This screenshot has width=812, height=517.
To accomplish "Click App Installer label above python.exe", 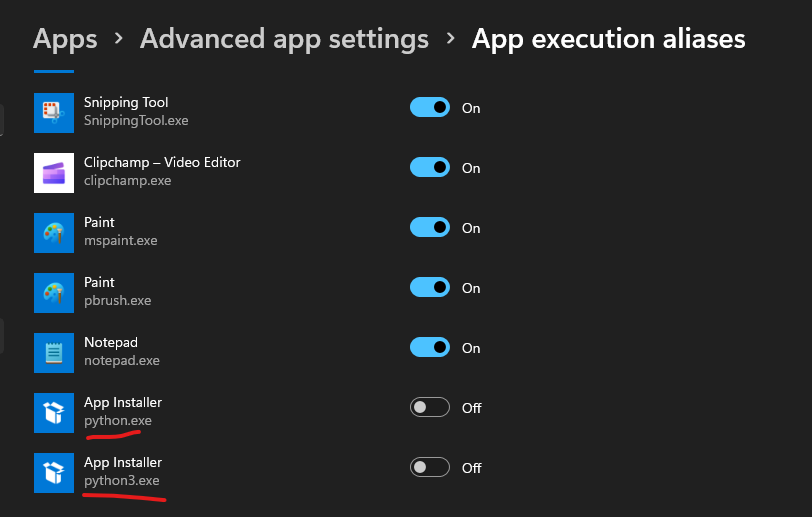I will click(x=123, y=403).
